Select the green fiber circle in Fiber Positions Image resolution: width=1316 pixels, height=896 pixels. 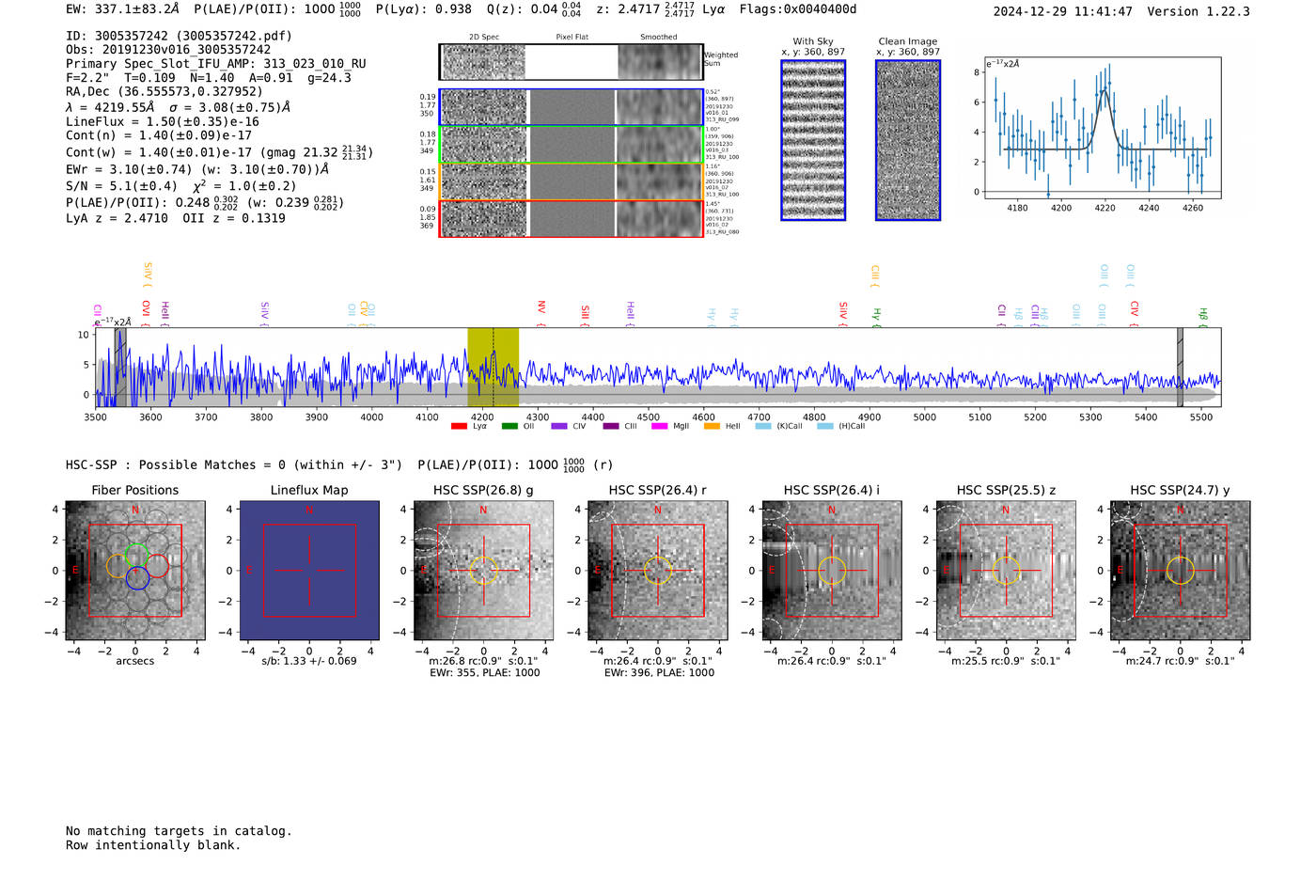(x=137, y=555)
